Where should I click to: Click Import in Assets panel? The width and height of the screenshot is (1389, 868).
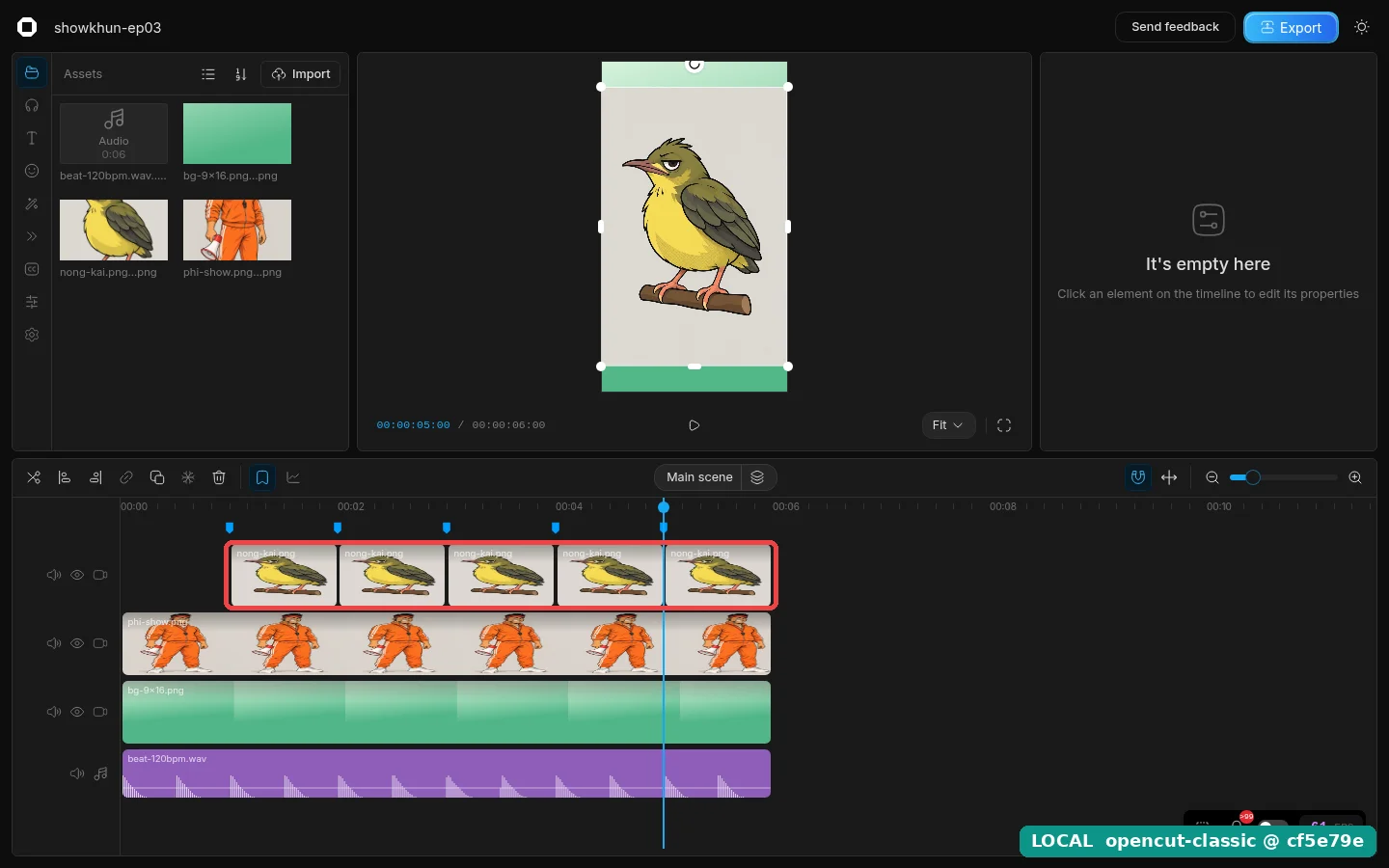(301, 74)
